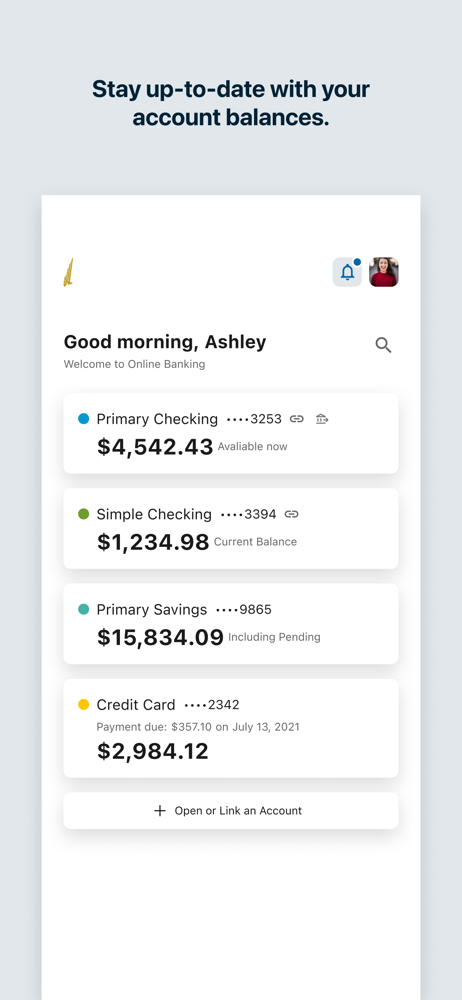Select the $4,542.43 balance amount
The height and width of the screenshot is (1000, 462).
(155, 447)
